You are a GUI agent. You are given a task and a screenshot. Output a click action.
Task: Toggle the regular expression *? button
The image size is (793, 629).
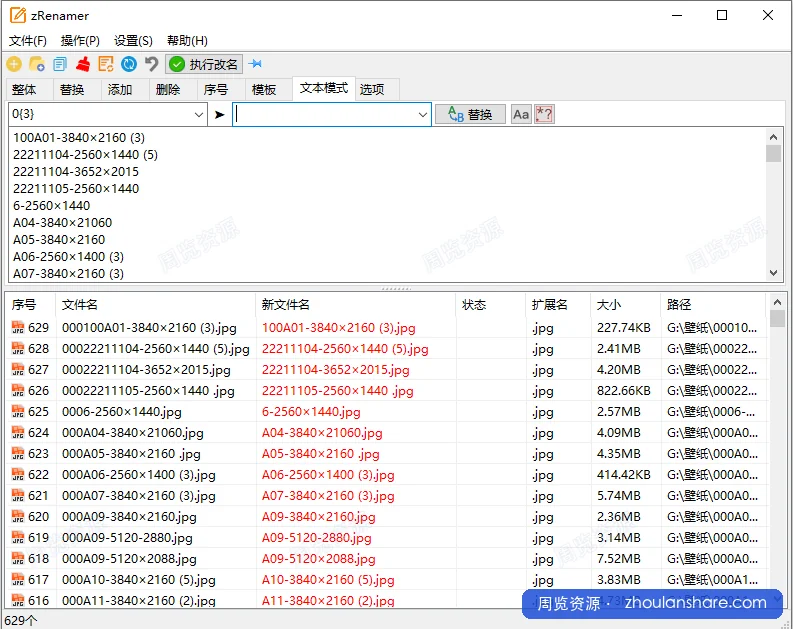(544, 114)
